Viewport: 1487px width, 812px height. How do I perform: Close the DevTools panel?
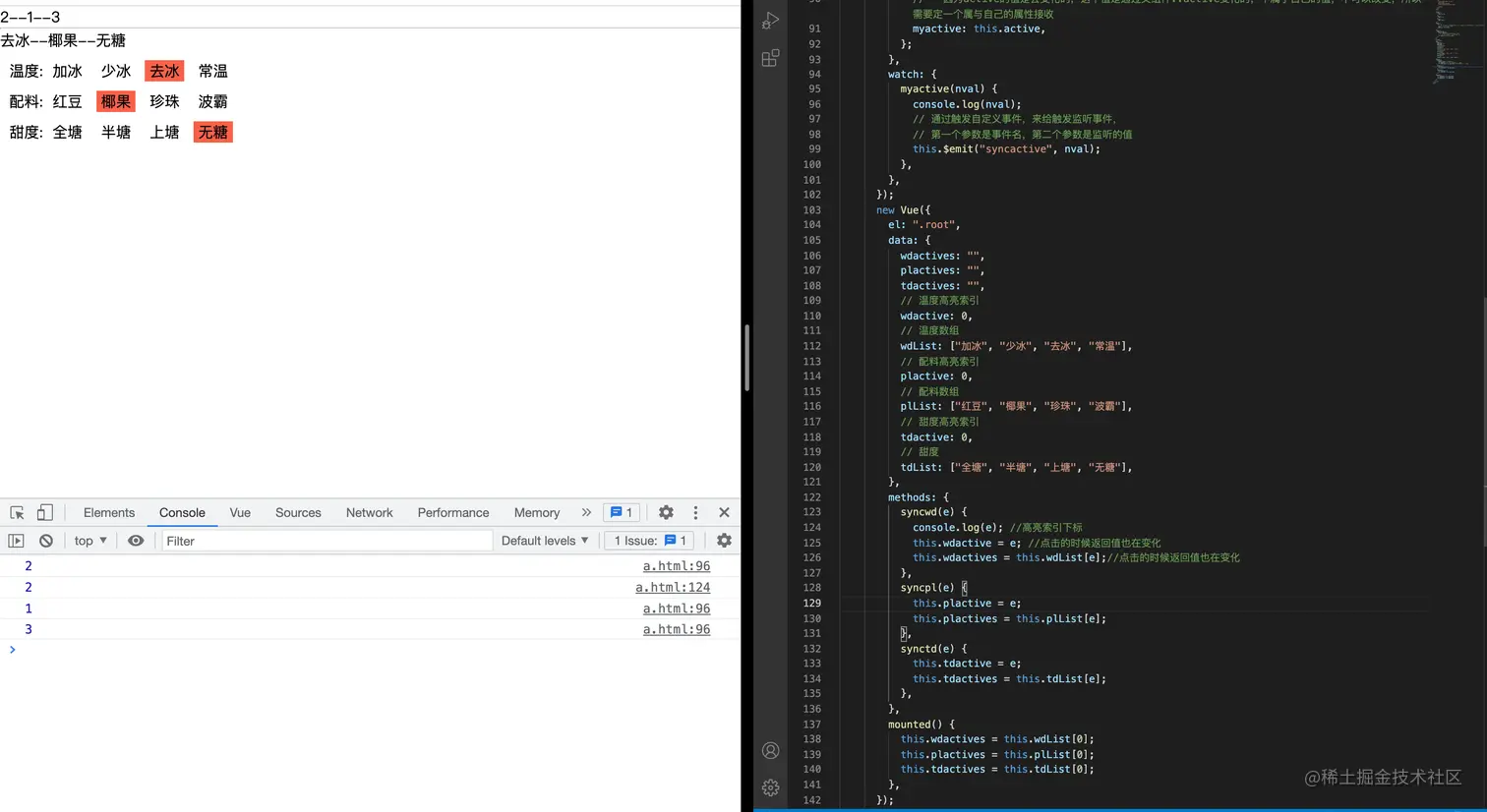724,512
